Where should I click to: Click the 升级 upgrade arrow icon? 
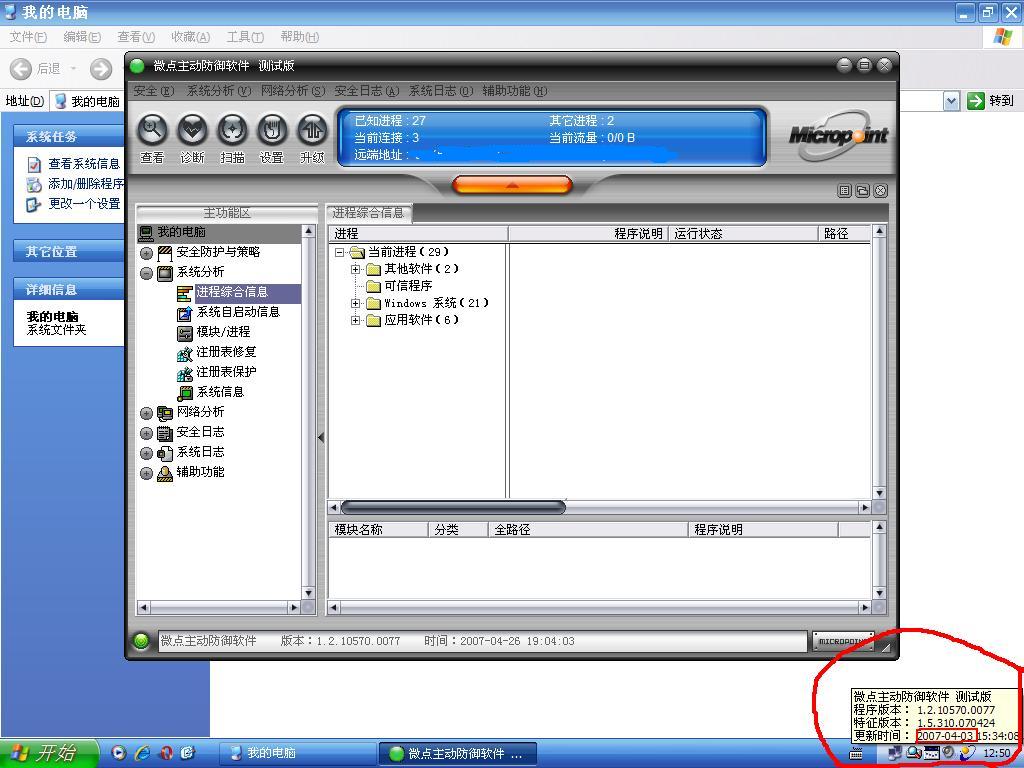312,131
